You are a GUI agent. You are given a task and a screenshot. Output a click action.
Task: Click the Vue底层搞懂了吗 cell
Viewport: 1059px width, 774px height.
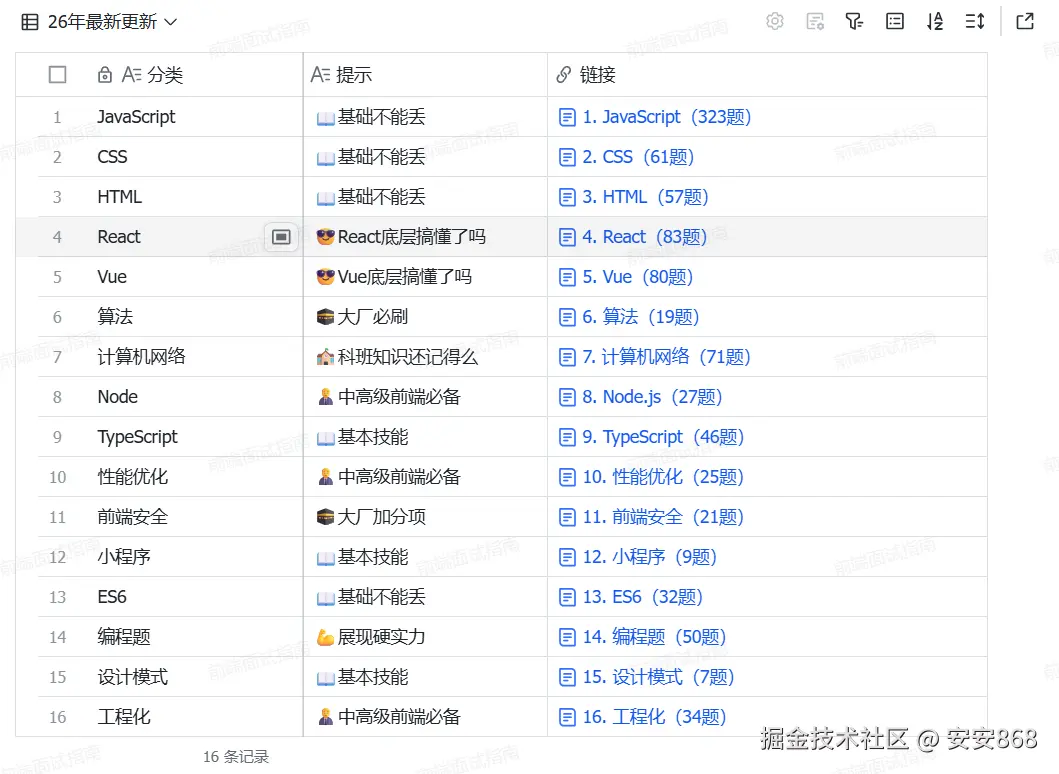tap(425, 277)
